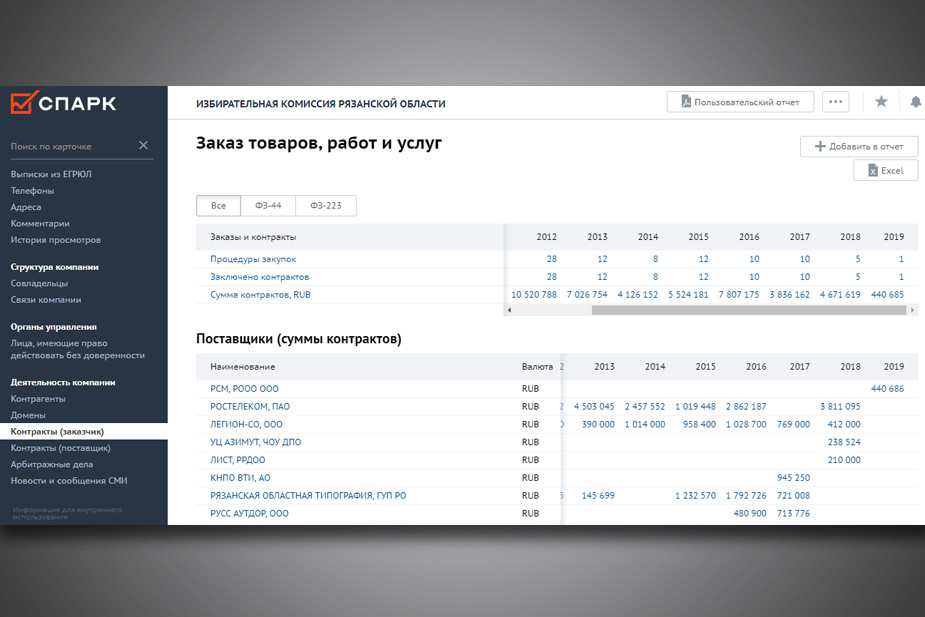The height and width of the screenshot is (617, 925).
Task: Open notifications bell icon
Action: (916, 102)
